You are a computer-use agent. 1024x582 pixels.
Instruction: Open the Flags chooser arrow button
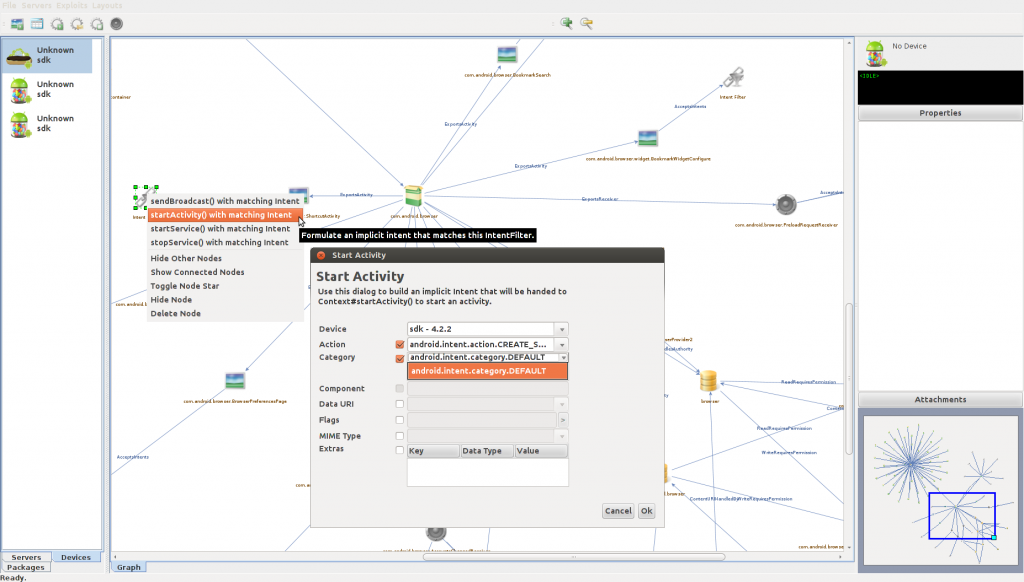[x=562, y=420]
